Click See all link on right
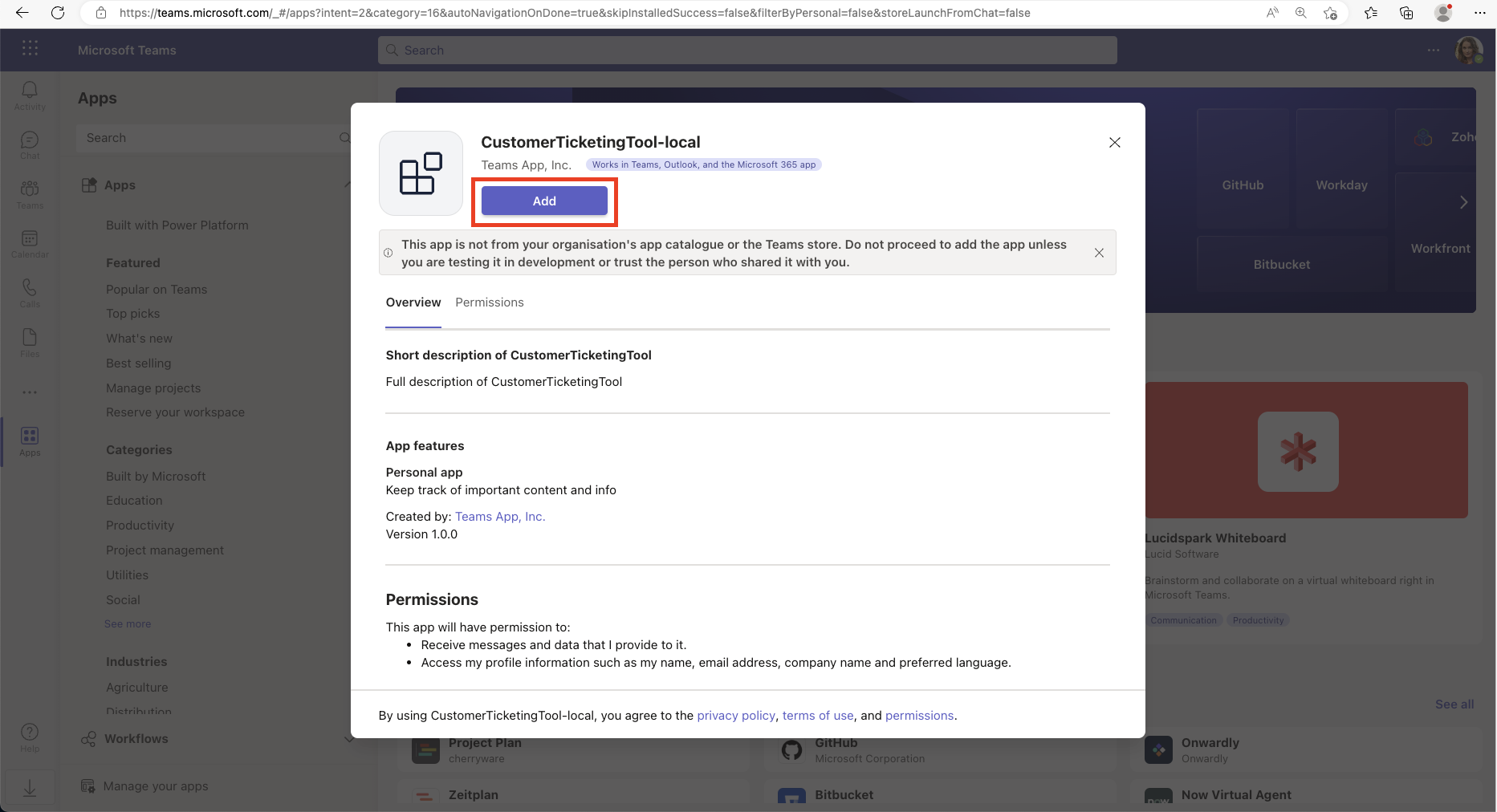1497x812 pixels. coord(1454,704)
